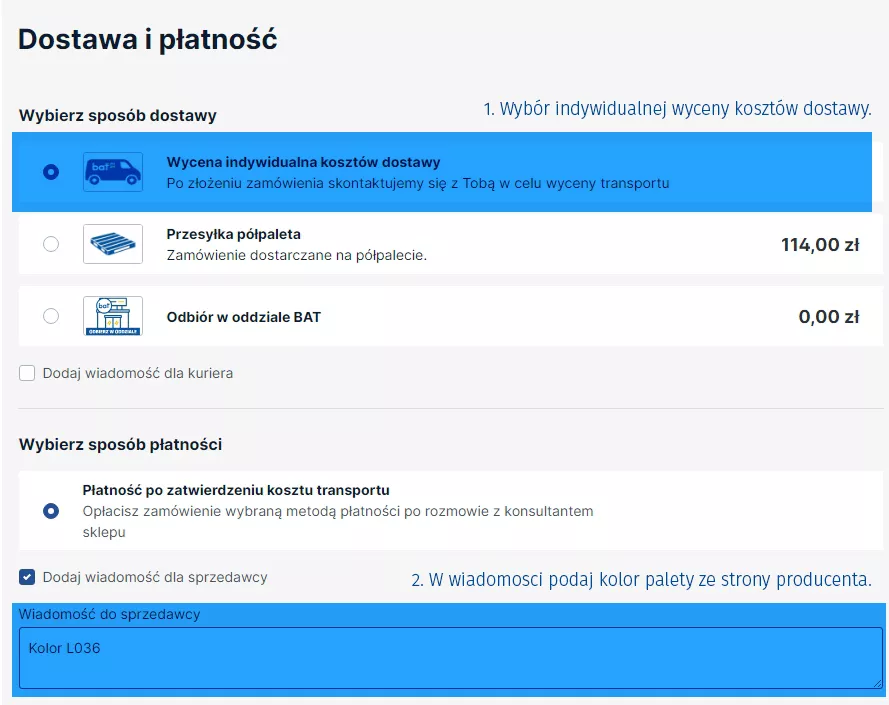The image size is (889, 705).
Task: Choose the Odbiór w oddziale BAT radio button
Action: (x=51, y=316)
